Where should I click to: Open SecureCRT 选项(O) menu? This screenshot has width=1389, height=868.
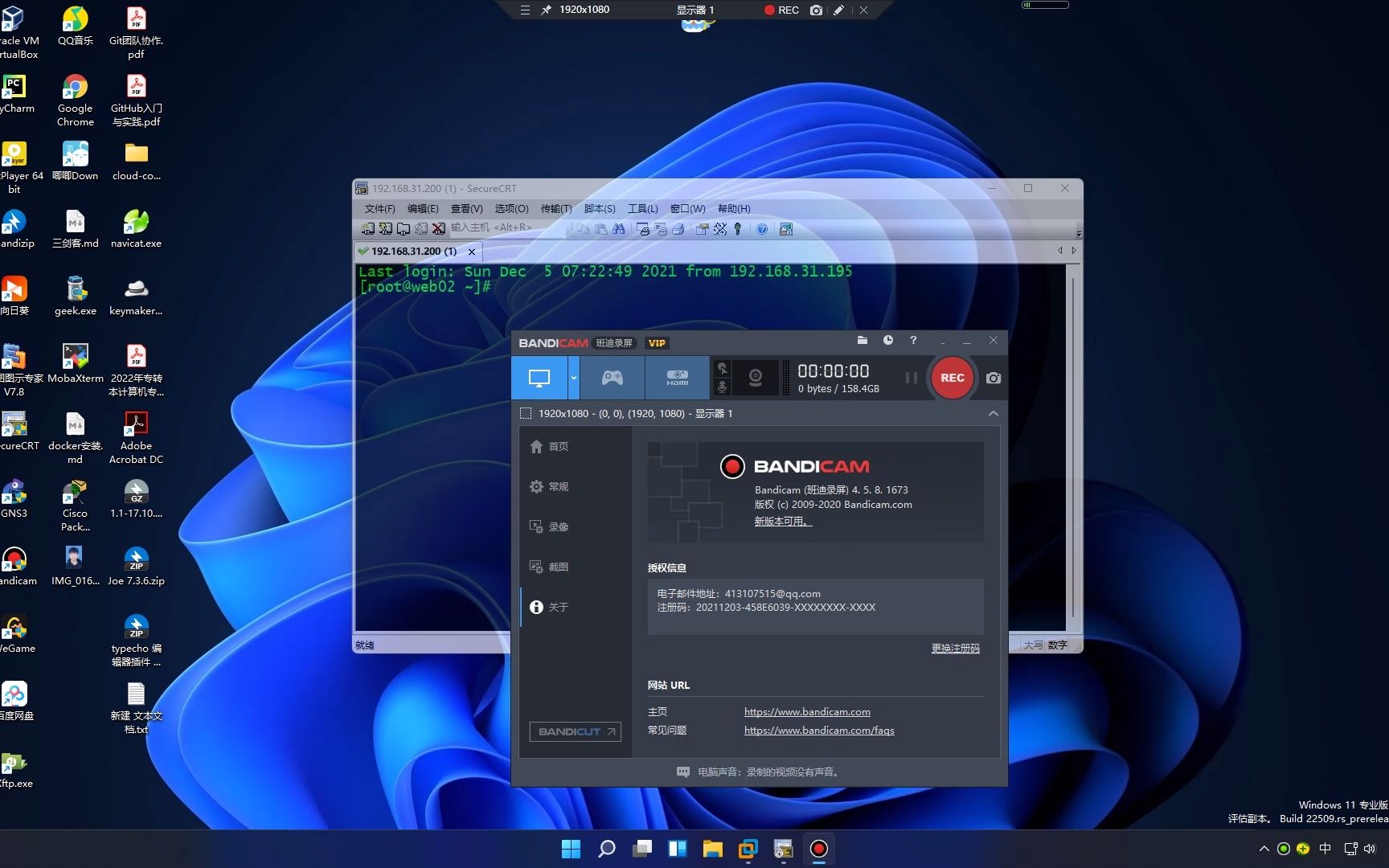[x=511, y=208]
